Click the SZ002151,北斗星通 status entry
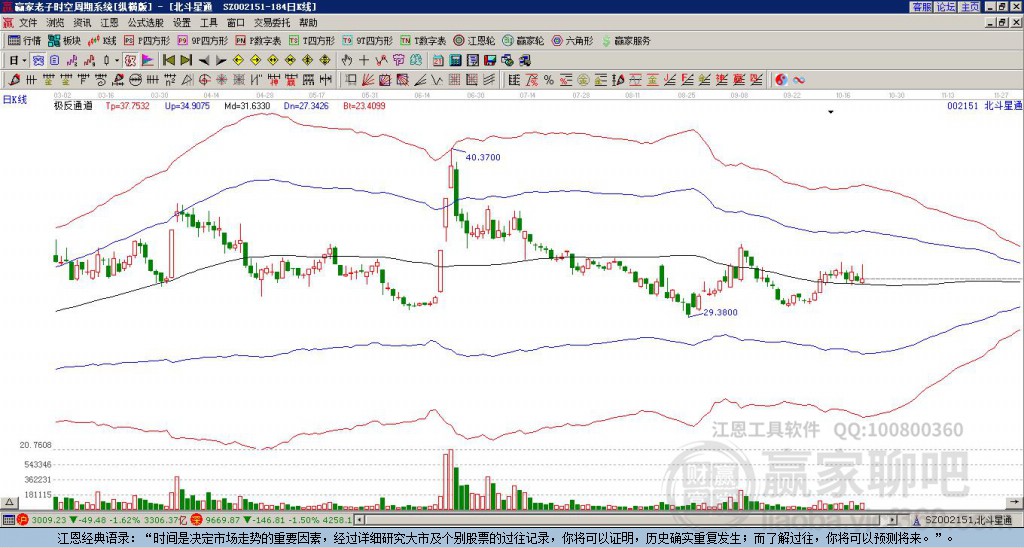The image size is (1024, 548). [968, 520]
